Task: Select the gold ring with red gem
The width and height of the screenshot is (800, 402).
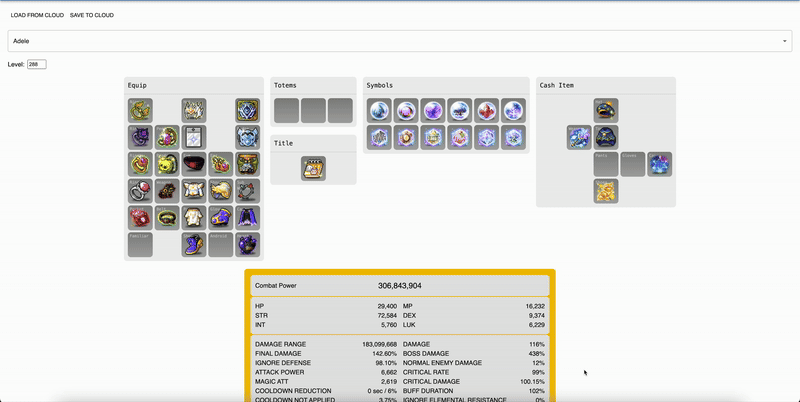Action: coord(140,164)
